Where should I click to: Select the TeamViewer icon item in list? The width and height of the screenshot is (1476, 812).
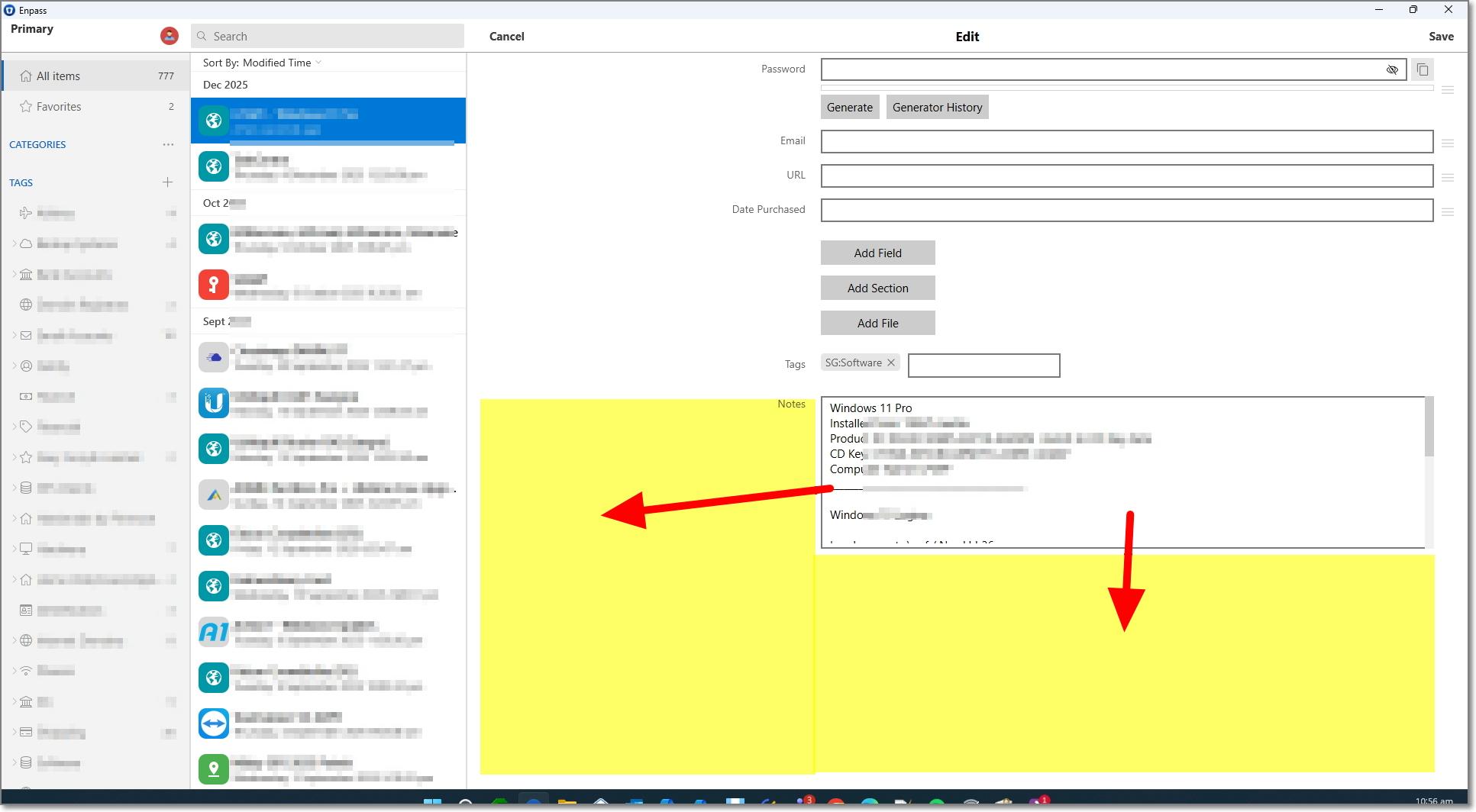click(214, 723)
